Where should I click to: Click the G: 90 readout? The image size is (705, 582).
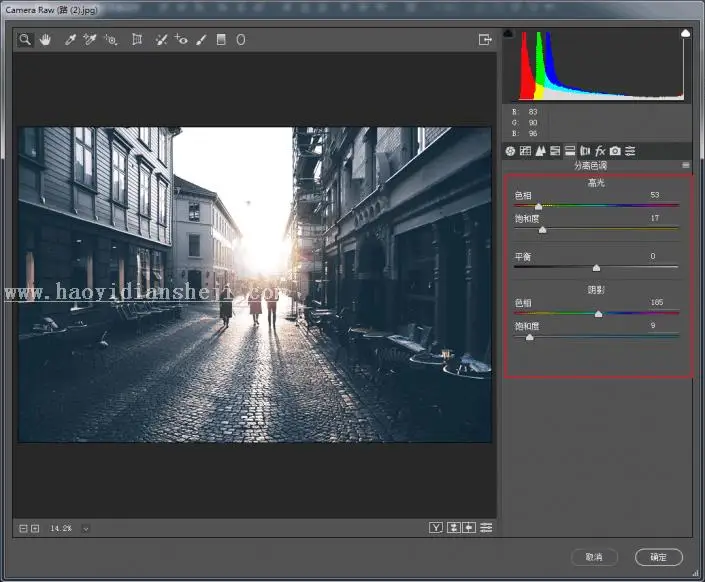(524, 122)
